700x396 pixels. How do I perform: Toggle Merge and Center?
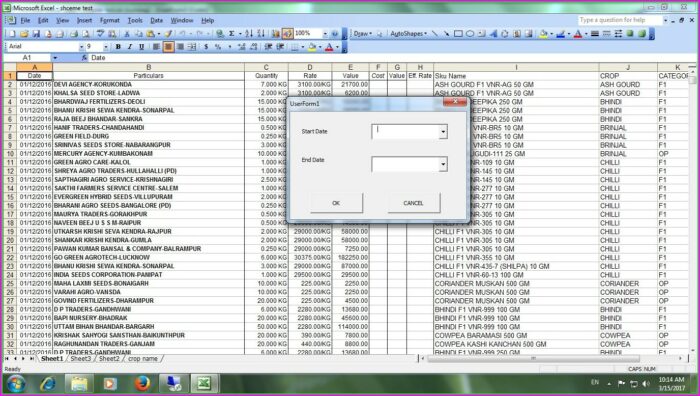click(x=192, y=46)
